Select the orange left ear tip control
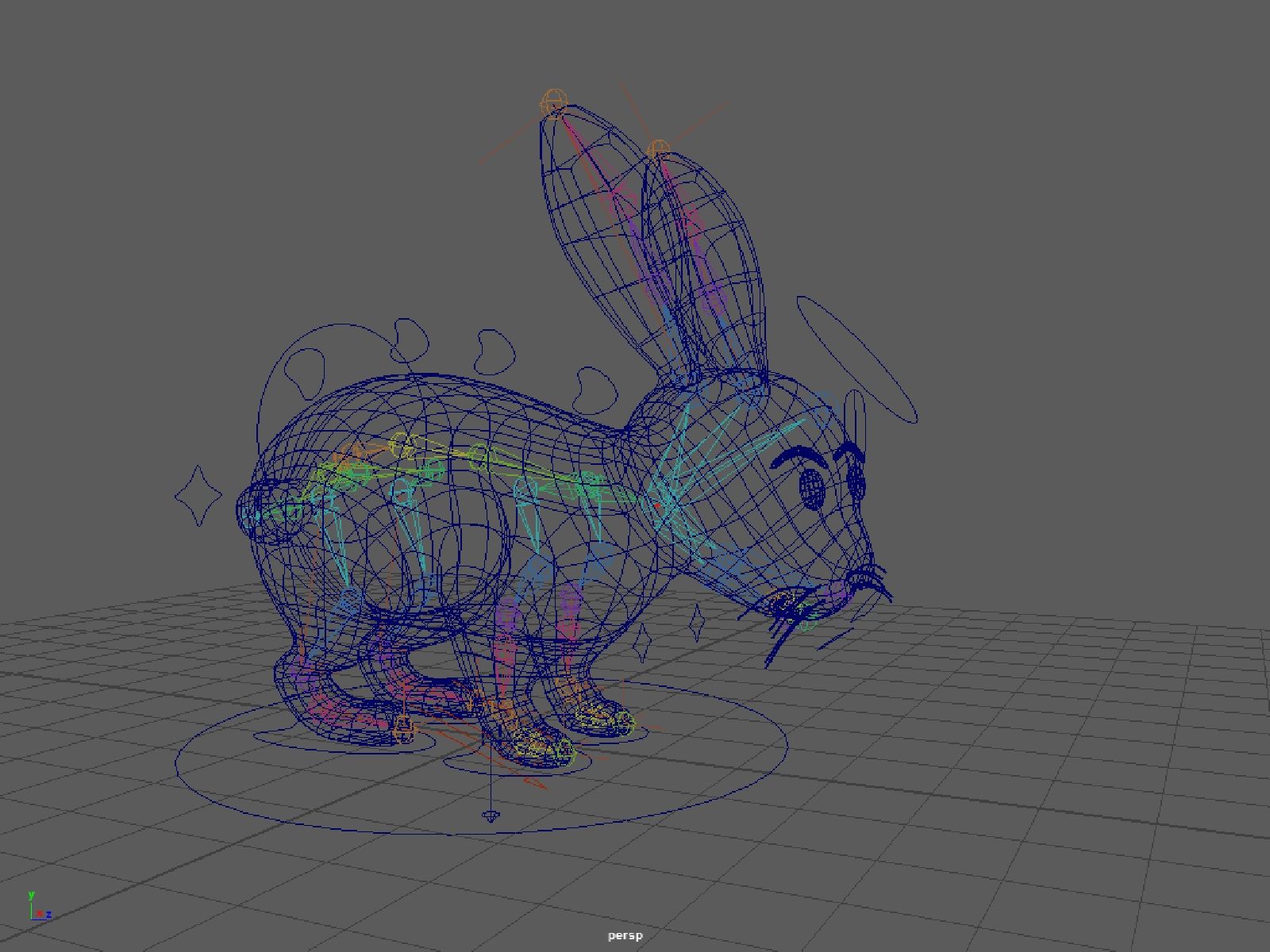Viewport: 1270px width, 952px height. pyautogui.click(x=555, y=102)
